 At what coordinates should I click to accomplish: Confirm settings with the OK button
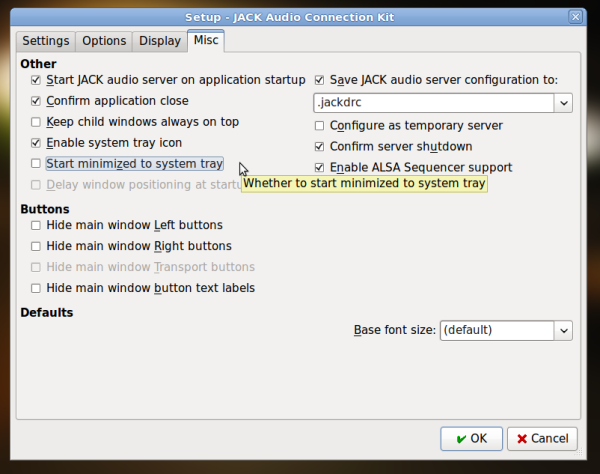point(471,438)
